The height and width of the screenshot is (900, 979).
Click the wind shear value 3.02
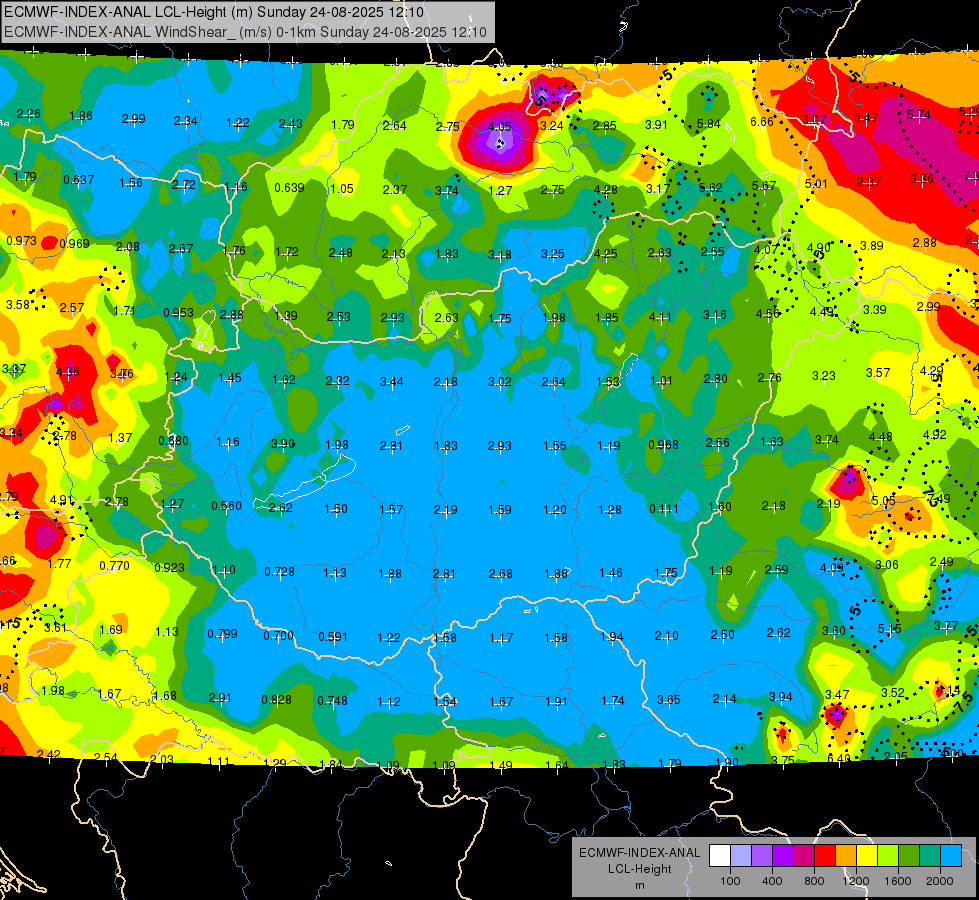[499, 381]
